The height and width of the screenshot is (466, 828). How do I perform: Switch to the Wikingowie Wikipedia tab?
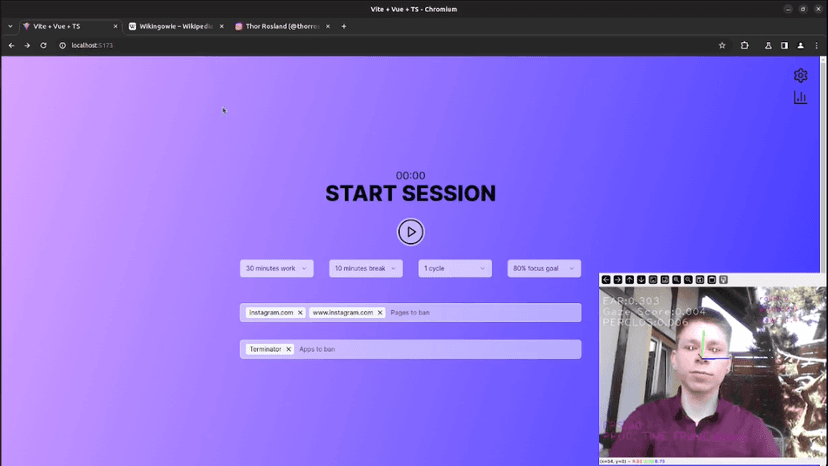point(172,26)
